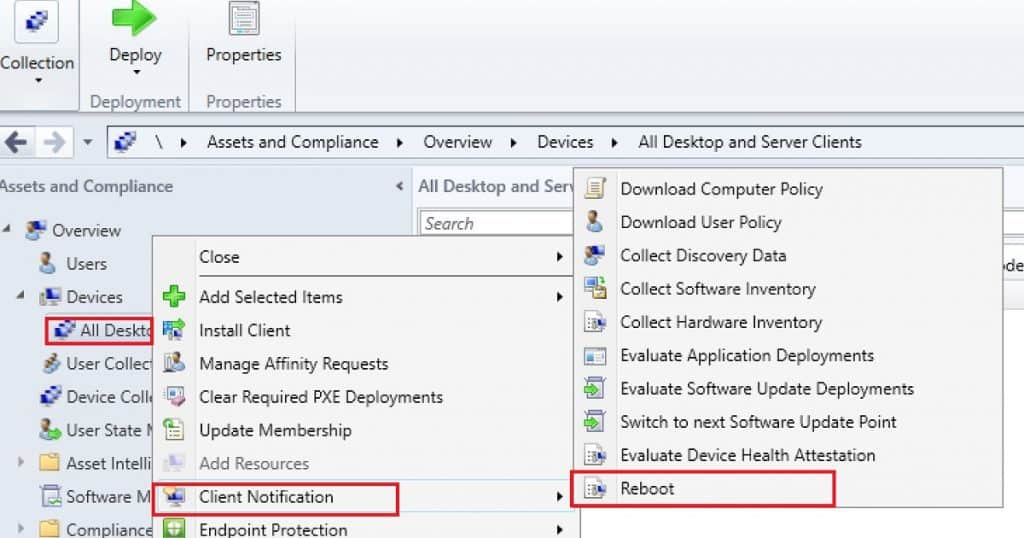
Task: Click the Download Computer Policy icon
Action: [x=595, y=188]
